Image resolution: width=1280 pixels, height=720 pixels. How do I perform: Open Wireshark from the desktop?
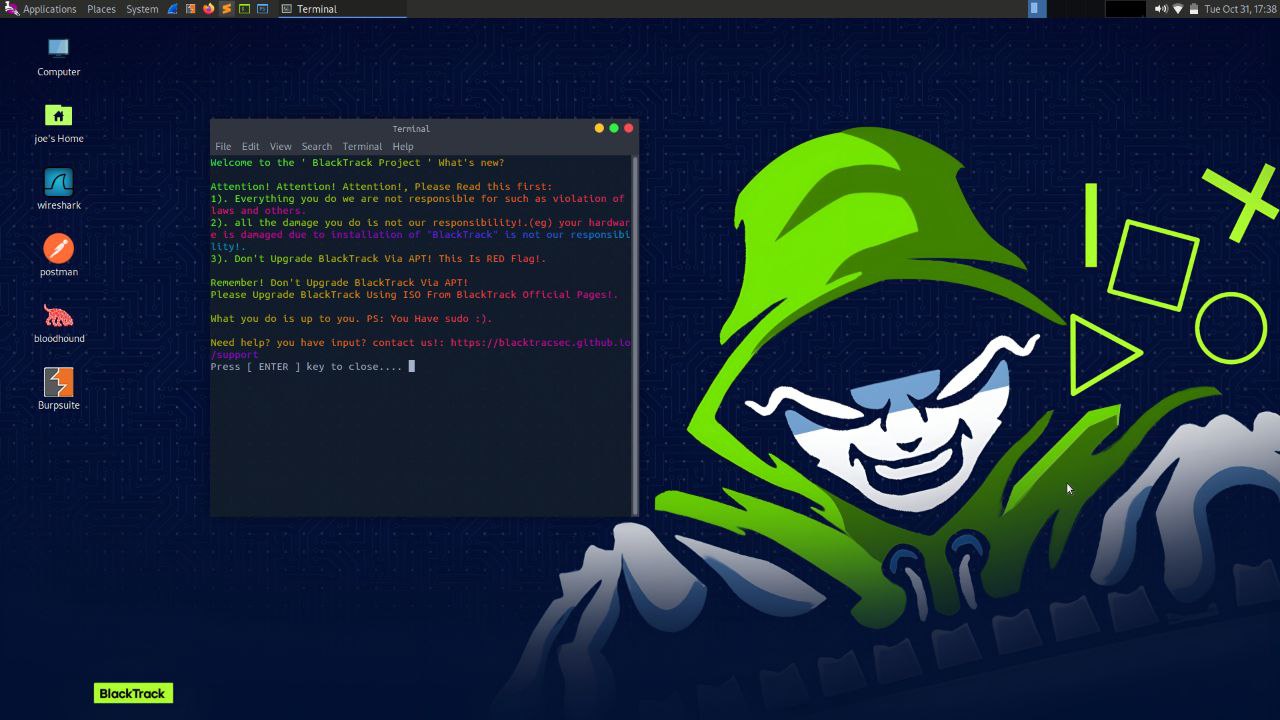[x=58, y=183]
